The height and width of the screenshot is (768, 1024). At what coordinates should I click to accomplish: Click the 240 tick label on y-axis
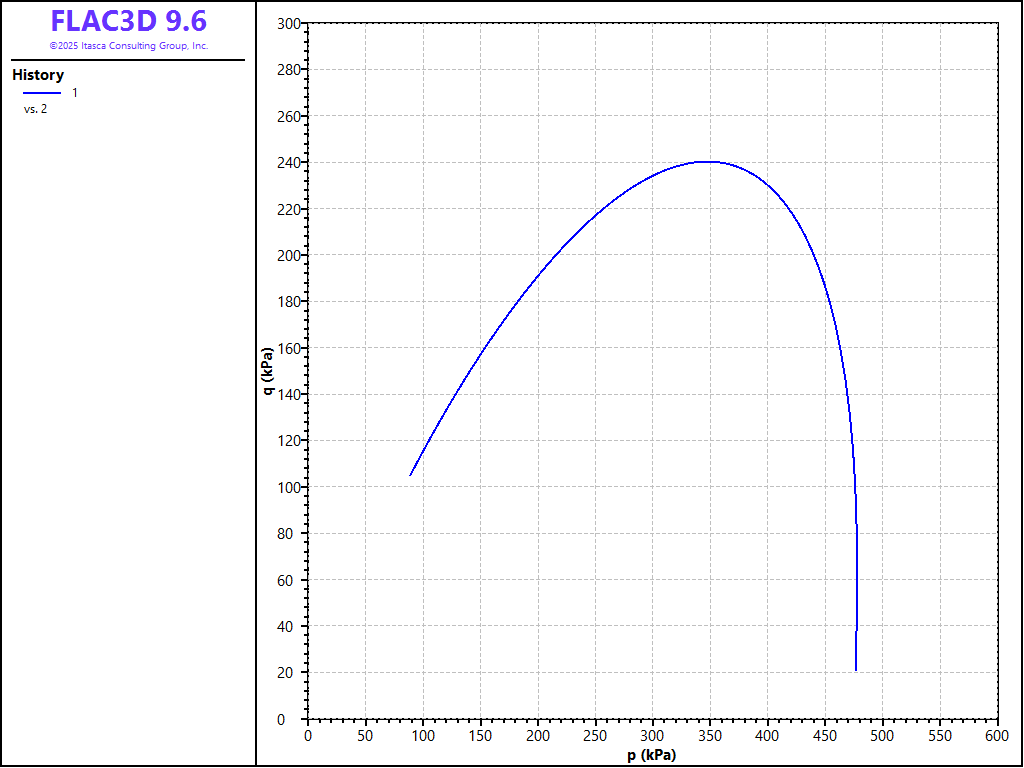[288, 163]
